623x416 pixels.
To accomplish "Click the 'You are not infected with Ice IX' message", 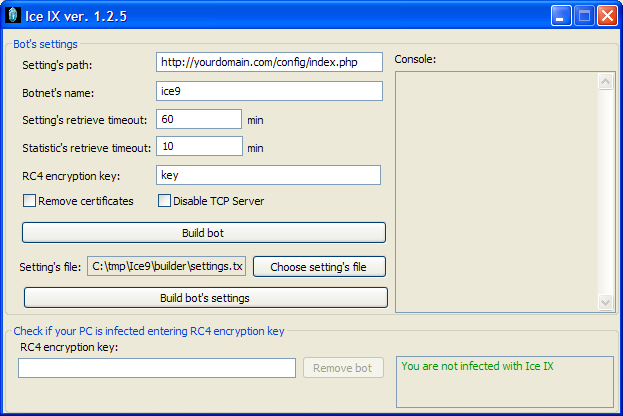I will pyautogui.click(x=477, y=366).
